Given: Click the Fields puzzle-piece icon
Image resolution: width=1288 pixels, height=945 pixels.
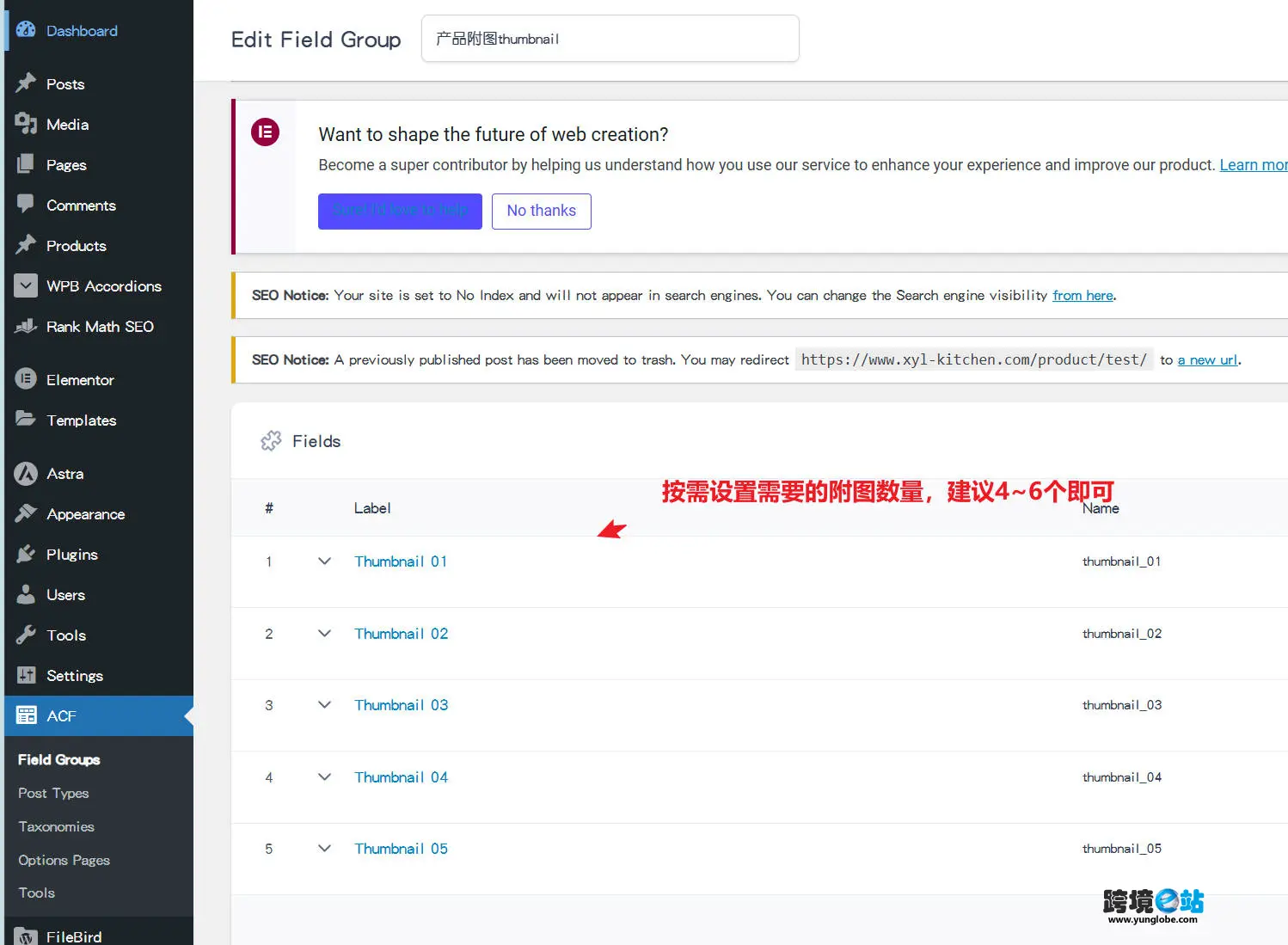Looking at the screenshot, I should (272, 440).
